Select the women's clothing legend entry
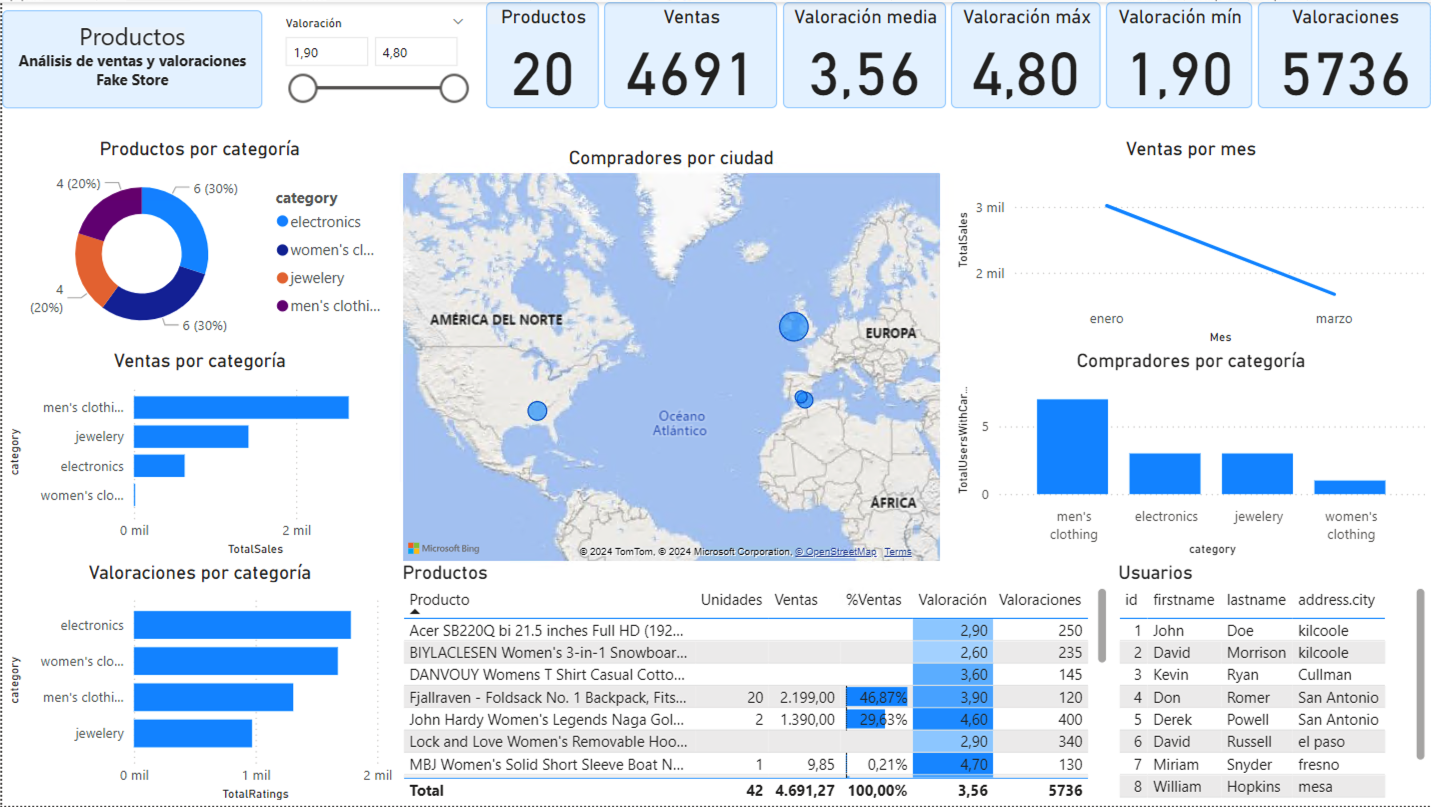Viewport: 1431px width, 807px height. [x=326, y=250]
